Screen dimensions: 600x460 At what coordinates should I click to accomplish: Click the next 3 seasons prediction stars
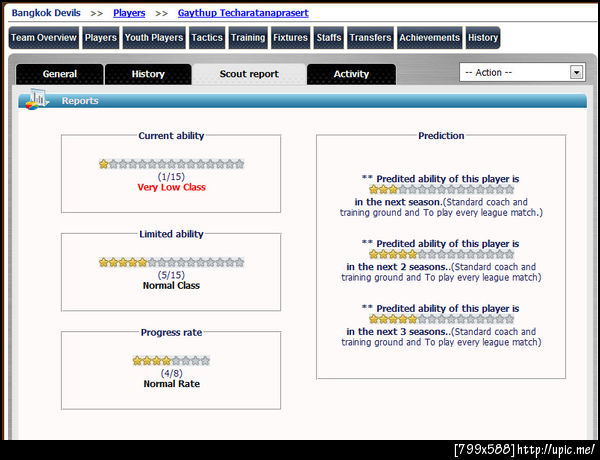pos(441,319)
